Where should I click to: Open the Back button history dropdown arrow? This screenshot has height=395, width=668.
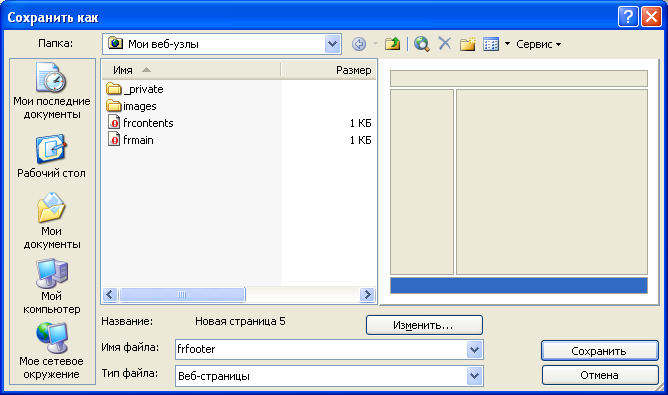pos(375,43)
